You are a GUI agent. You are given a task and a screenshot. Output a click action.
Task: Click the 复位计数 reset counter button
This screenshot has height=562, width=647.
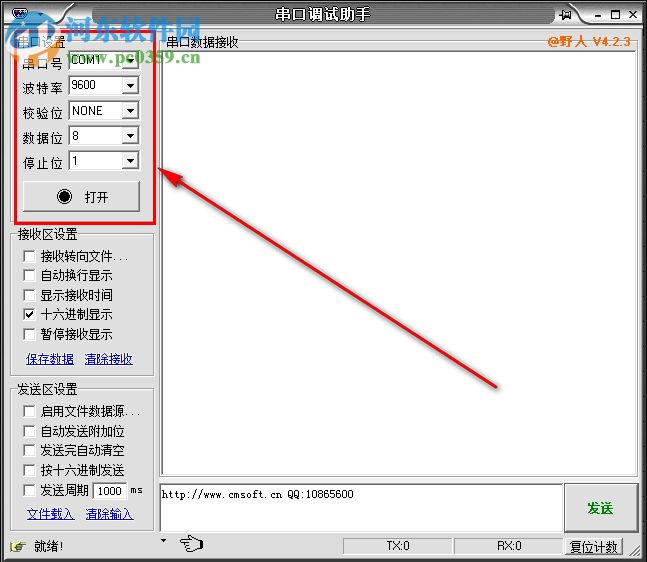[593, 547]
